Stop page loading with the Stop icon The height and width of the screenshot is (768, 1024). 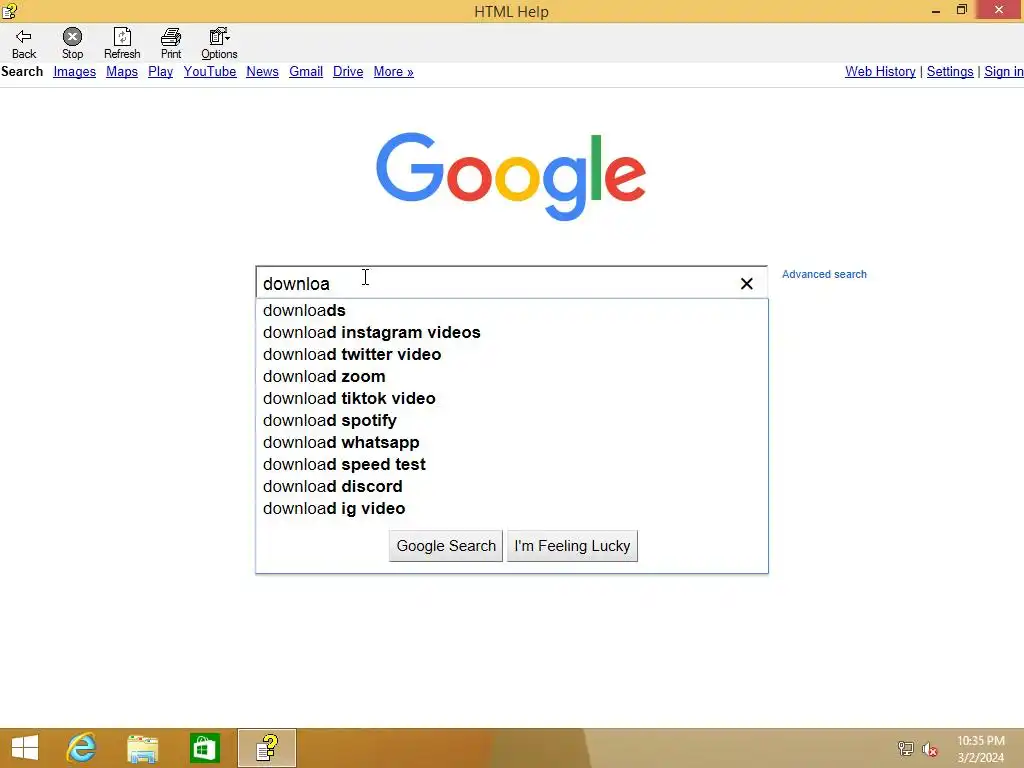point(72,43)
